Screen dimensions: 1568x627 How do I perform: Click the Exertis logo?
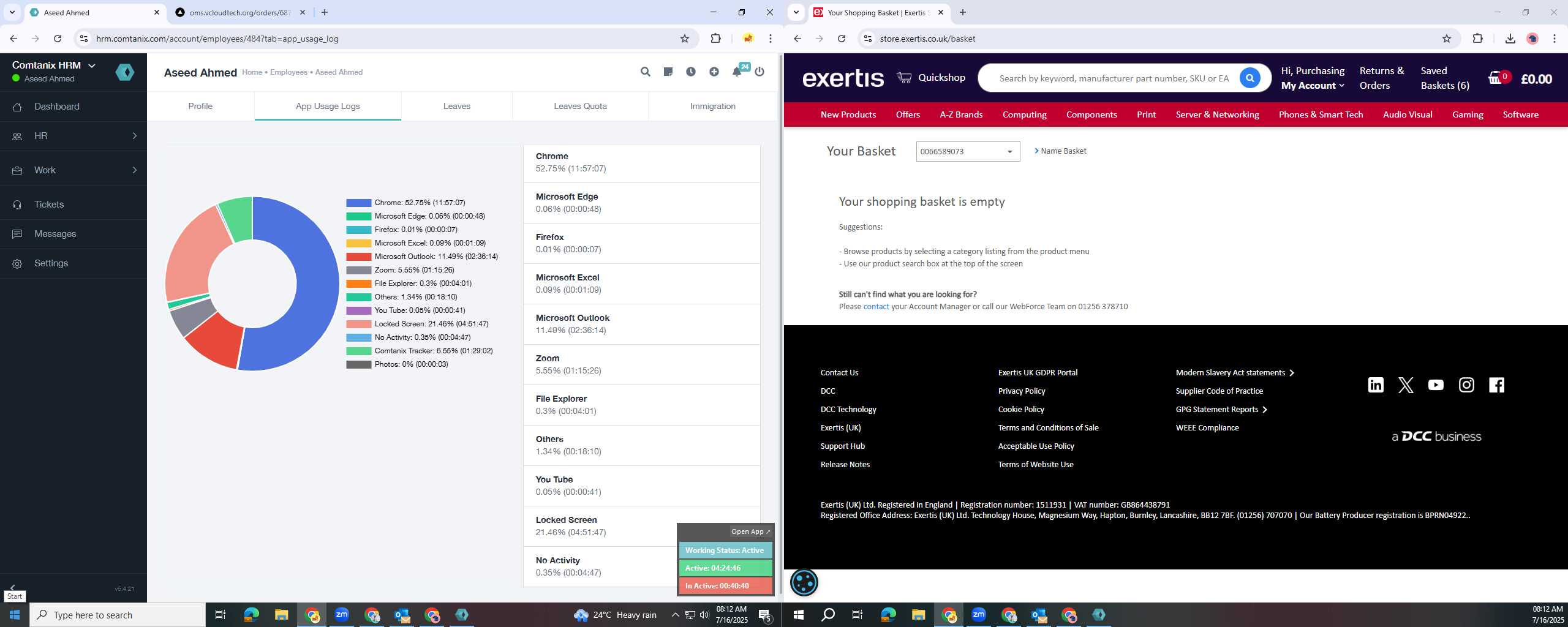(x=843, y=78)
